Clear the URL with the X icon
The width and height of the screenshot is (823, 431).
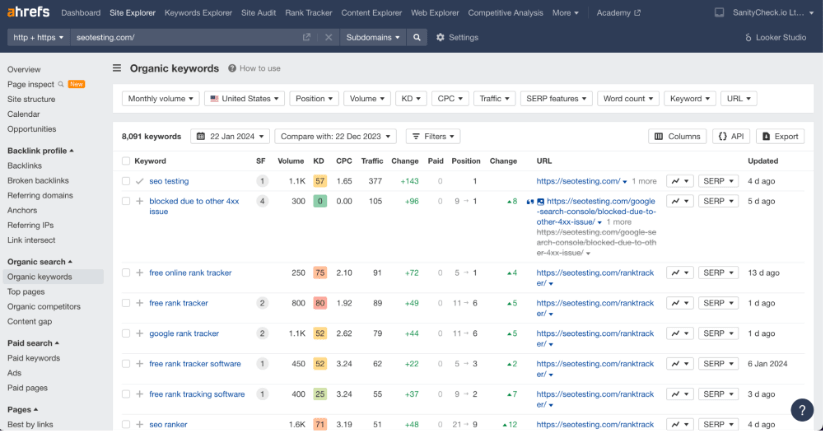[329, 37]
